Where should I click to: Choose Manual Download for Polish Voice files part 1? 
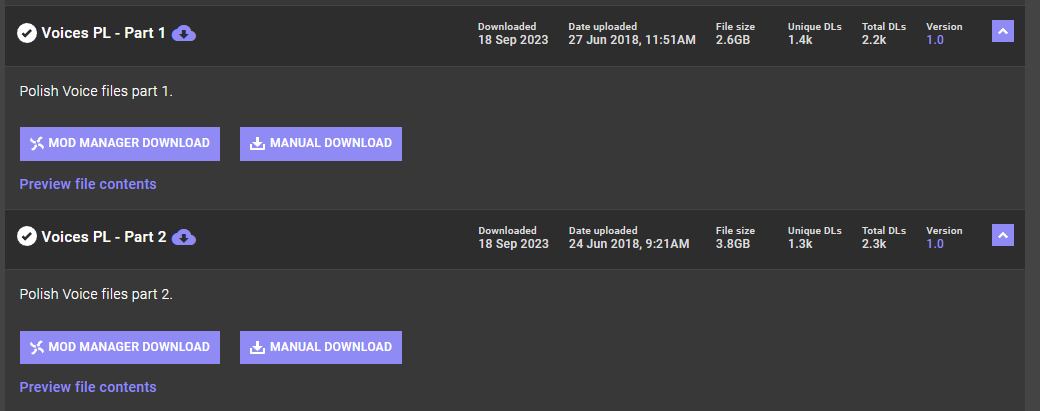pyautogui.click(x=321, y=143)
